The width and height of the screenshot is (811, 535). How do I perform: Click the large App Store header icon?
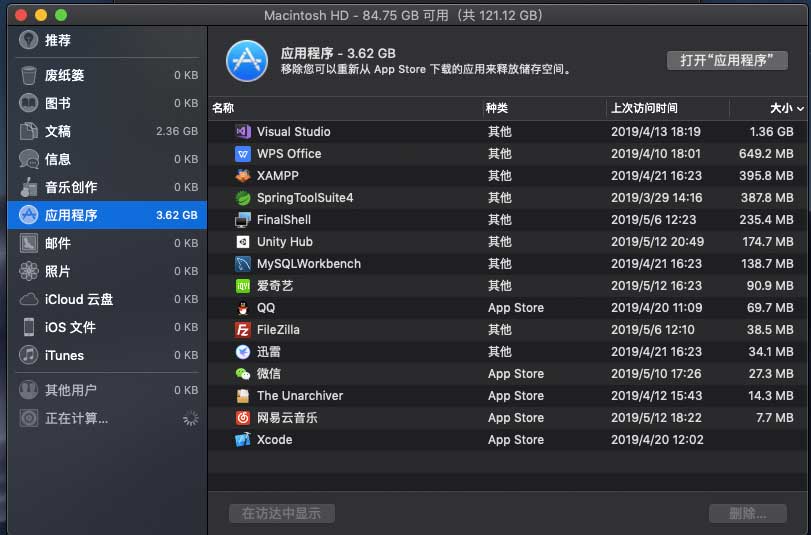coord(247,61)
